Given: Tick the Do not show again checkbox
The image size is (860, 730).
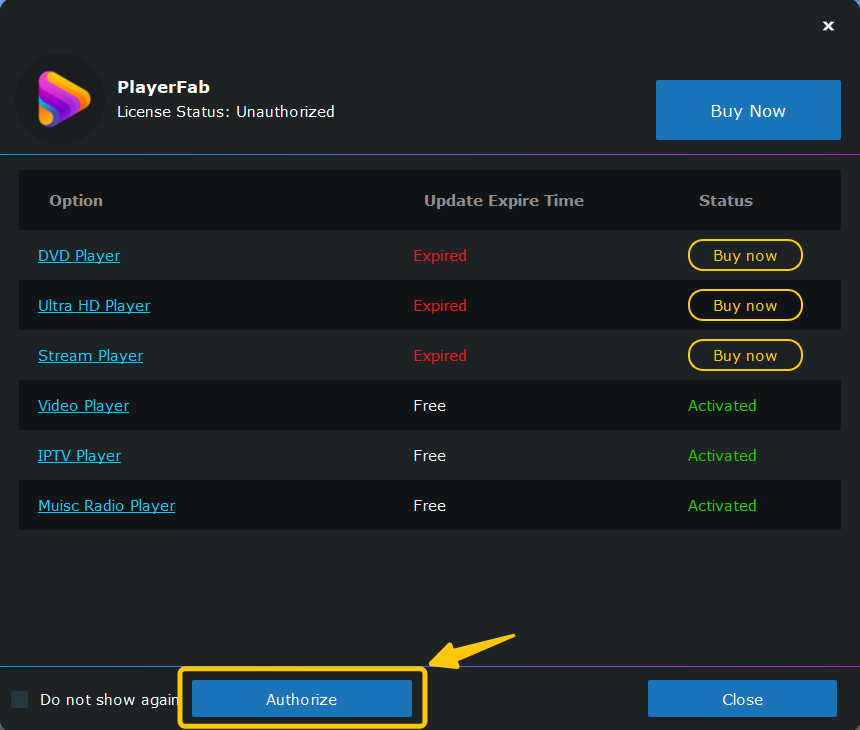Looking at the screenshot, I should pyautogui.click(x=20, y=699).
